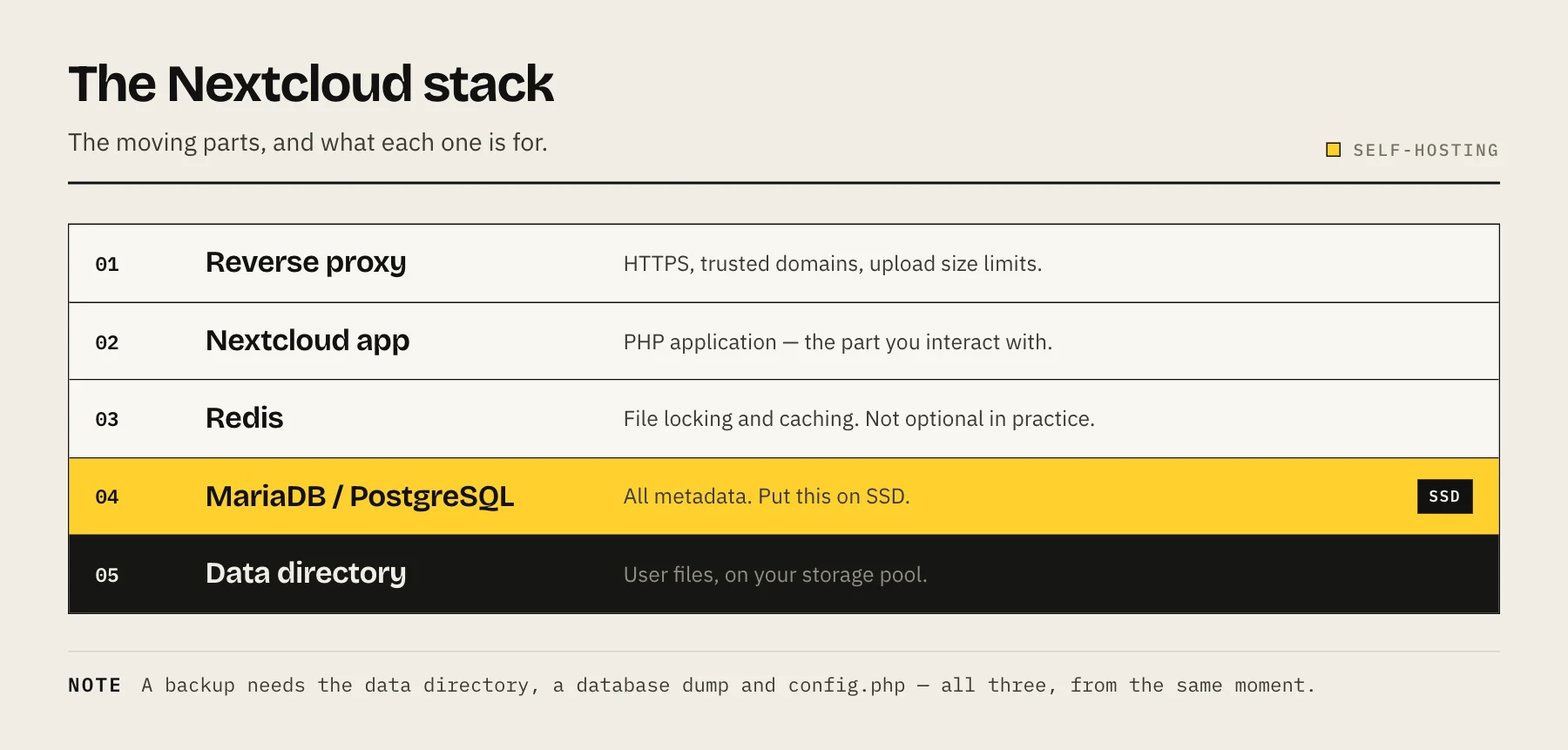1568x750 pixels.
Task: Click "All metadata. Put this on SSD."
Action: click(x=767, y=497)
